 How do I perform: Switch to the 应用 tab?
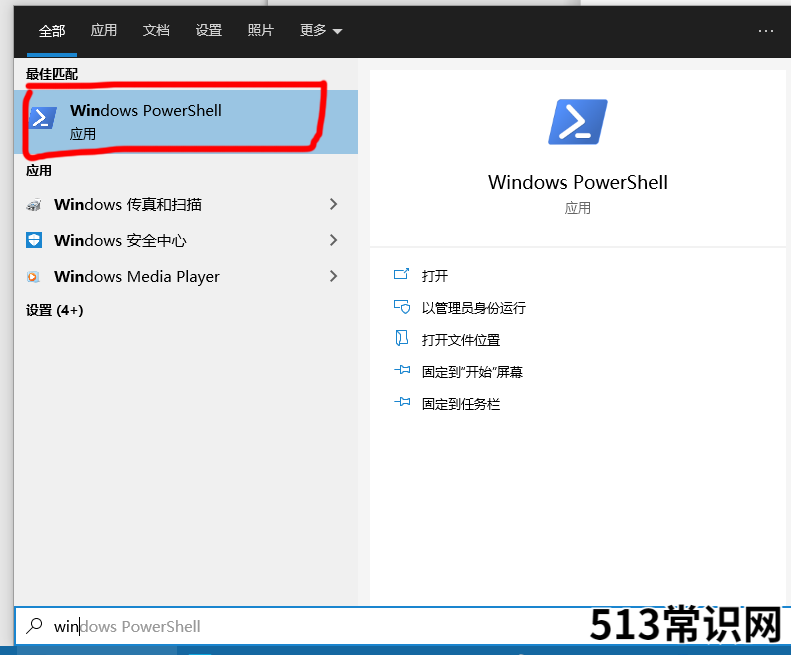[103, 30]
